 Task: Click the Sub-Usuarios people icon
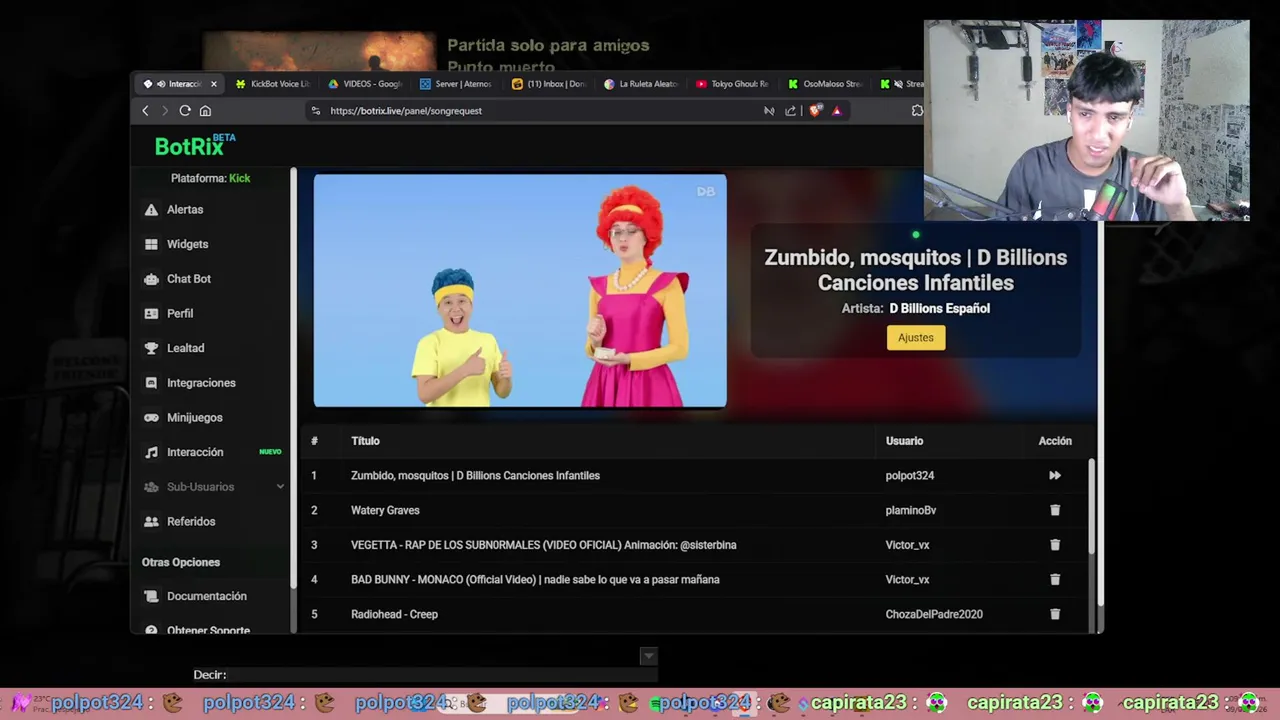(151, 487)
